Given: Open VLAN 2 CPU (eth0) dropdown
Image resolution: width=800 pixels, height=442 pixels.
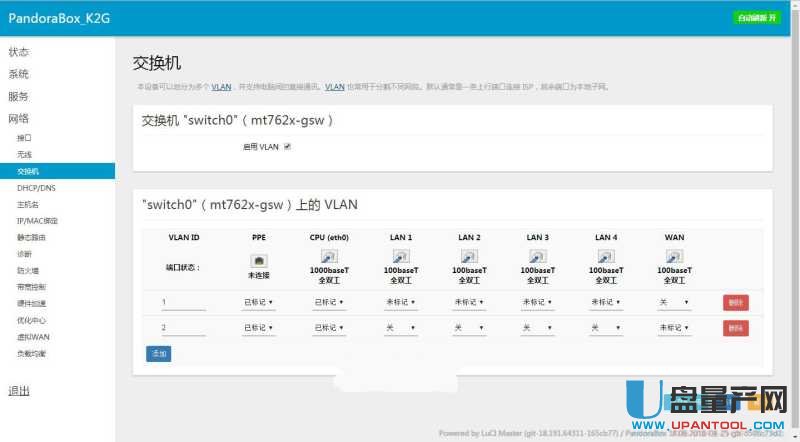Looking at the screenshot, I should click(x=329, y=327).
